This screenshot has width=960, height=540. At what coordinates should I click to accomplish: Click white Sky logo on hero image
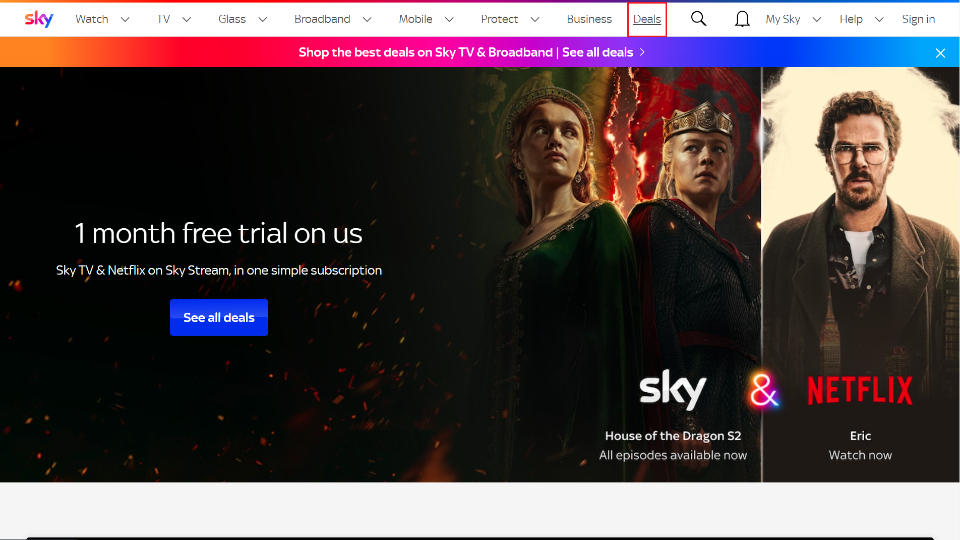click(x=673, y=389)
